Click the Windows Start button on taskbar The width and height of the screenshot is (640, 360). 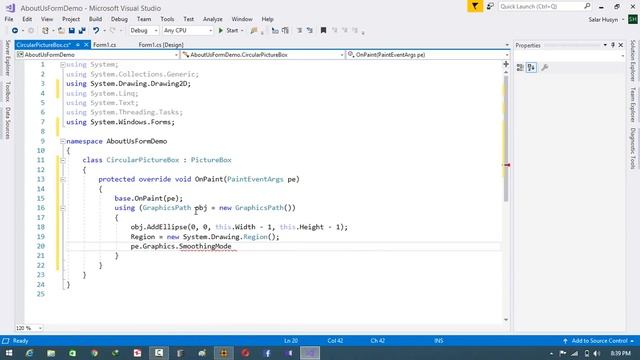pos(9,353)
